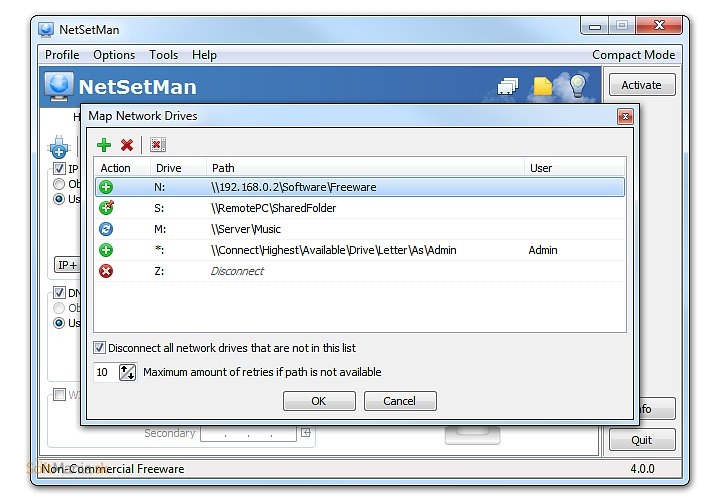Switch to Compact Mode

(633, 55)
